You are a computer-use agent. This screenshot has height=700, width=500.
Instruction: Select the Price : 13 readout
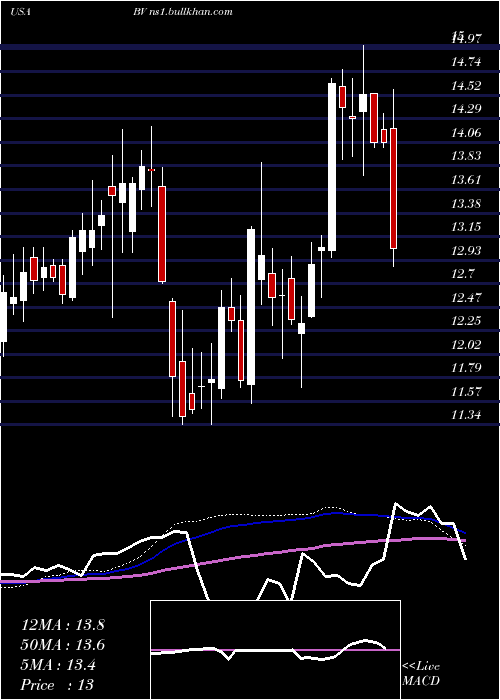57,685
